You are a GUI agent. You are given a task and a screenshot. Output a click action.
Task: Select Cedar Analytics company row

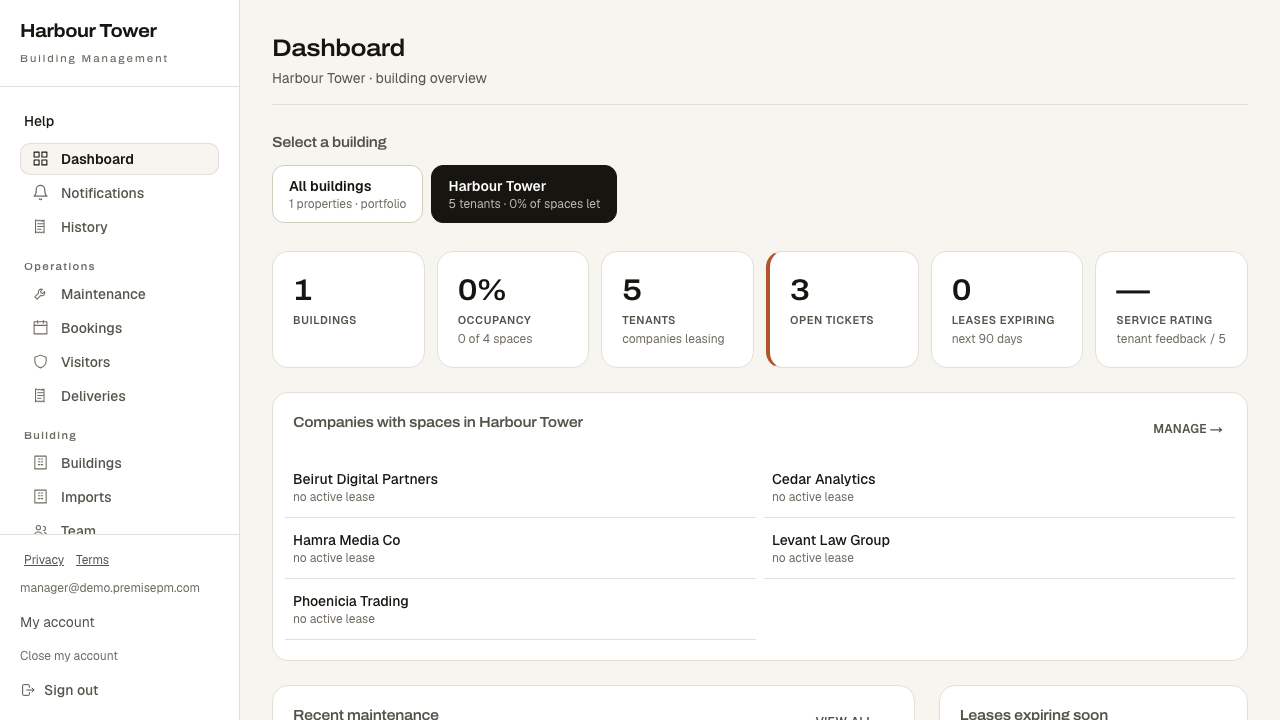[999, 487]
